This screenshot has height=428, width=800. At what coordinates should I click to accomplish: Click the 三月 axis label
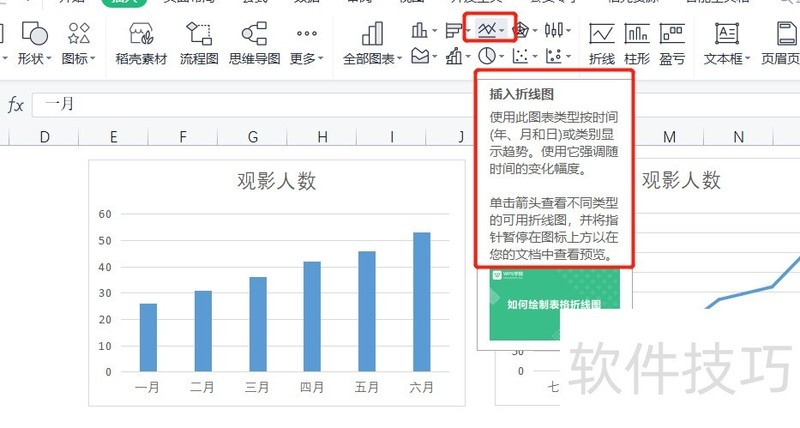(257, 387)
